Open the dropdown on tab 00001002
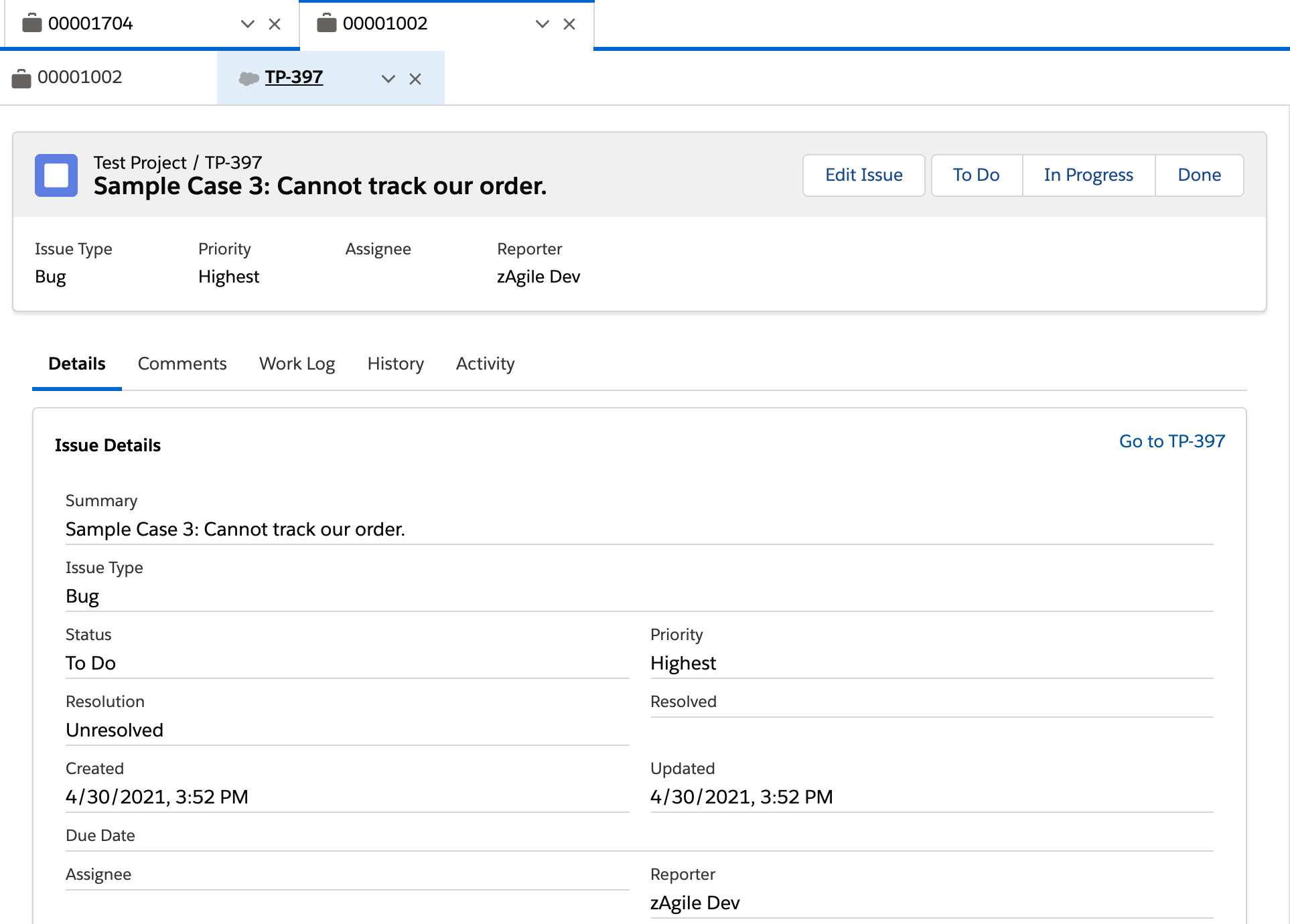The width and height of the screenshot is (1290, 924). coord(541,23)
